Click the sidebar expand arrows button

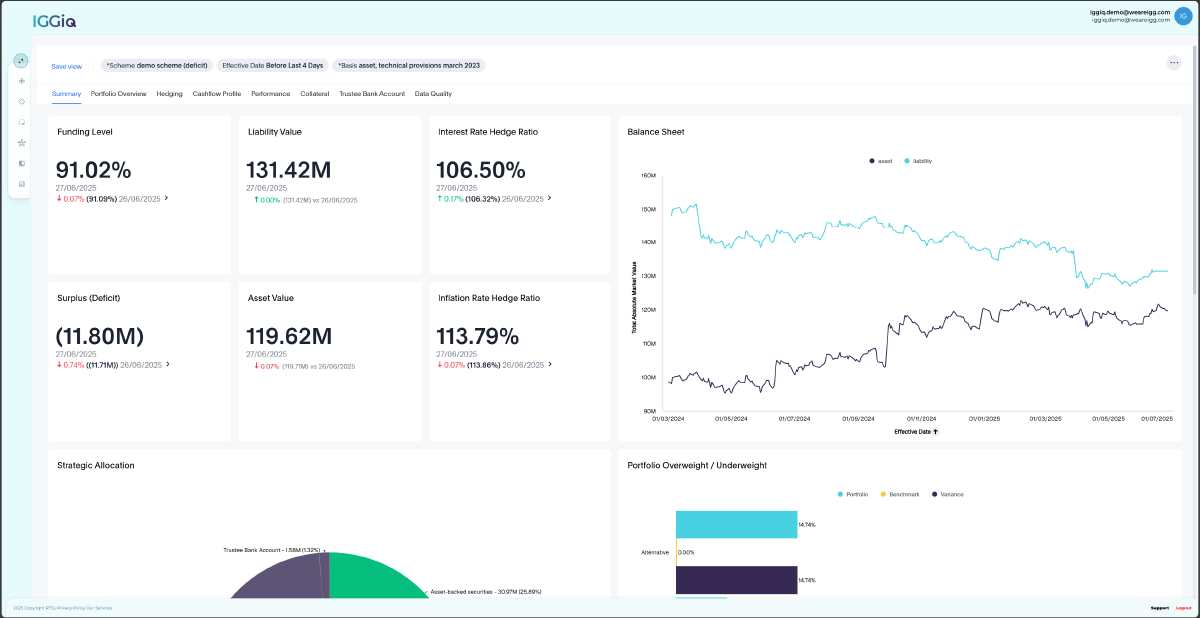tap(21, 61)
